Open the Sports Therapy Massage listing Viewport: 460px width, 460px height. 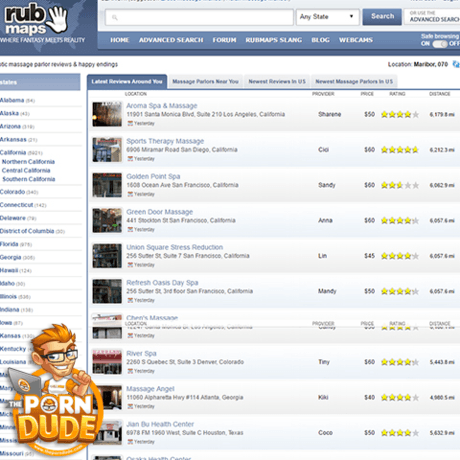(x=165, y=141)
